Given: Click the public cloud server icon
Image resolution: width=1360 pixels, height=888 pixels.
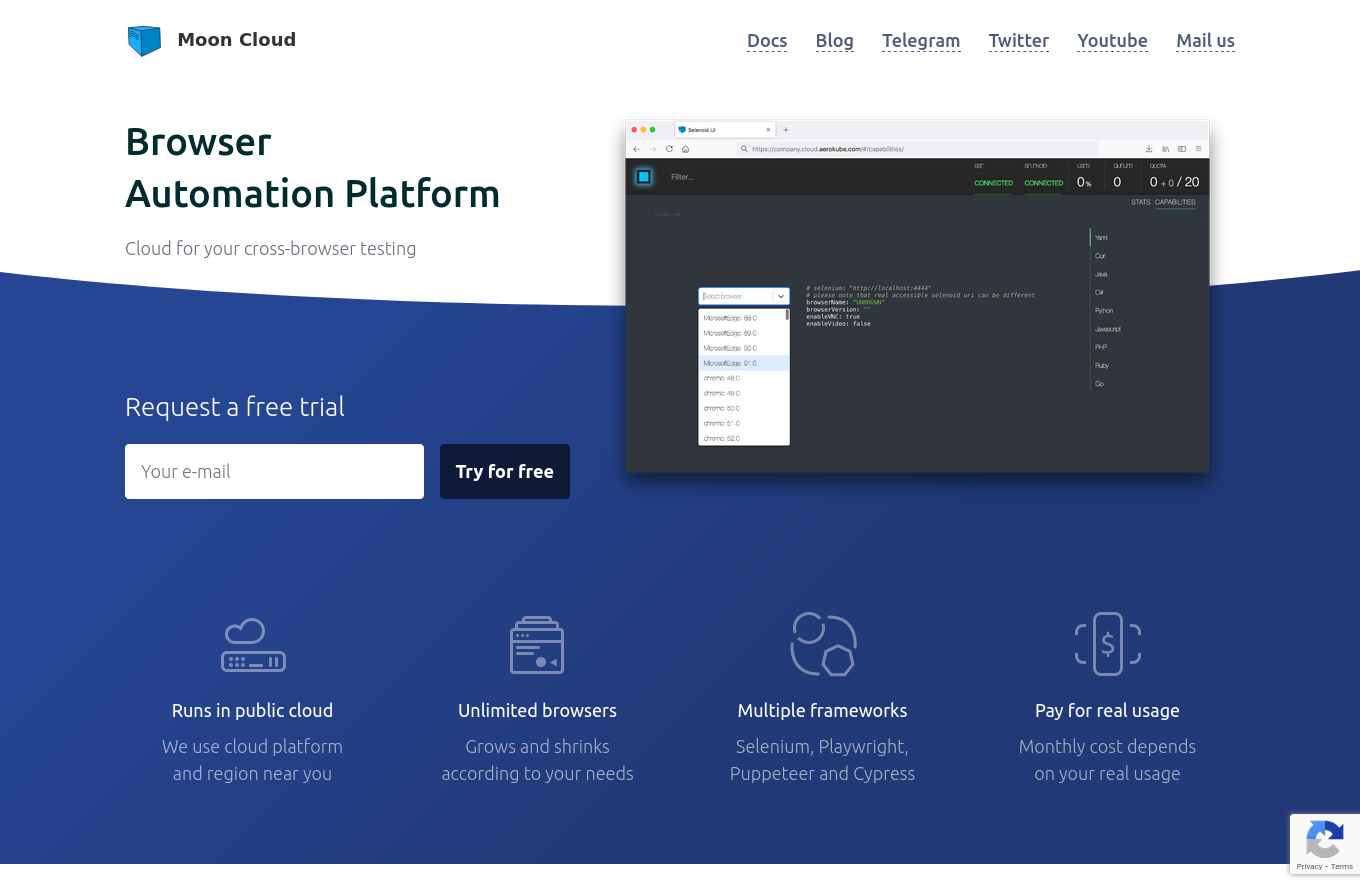Looking at the screenshot, I should pyautogui.click(x=253, y=645).
